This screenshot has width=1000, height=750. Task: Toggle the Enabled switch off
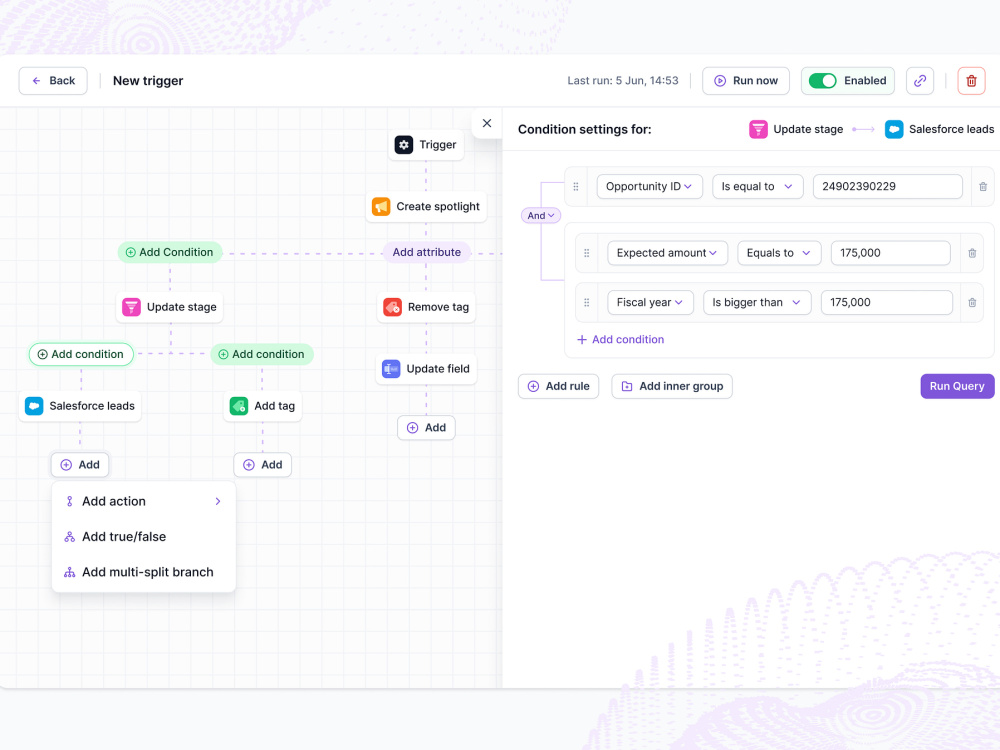pos(822,81)
